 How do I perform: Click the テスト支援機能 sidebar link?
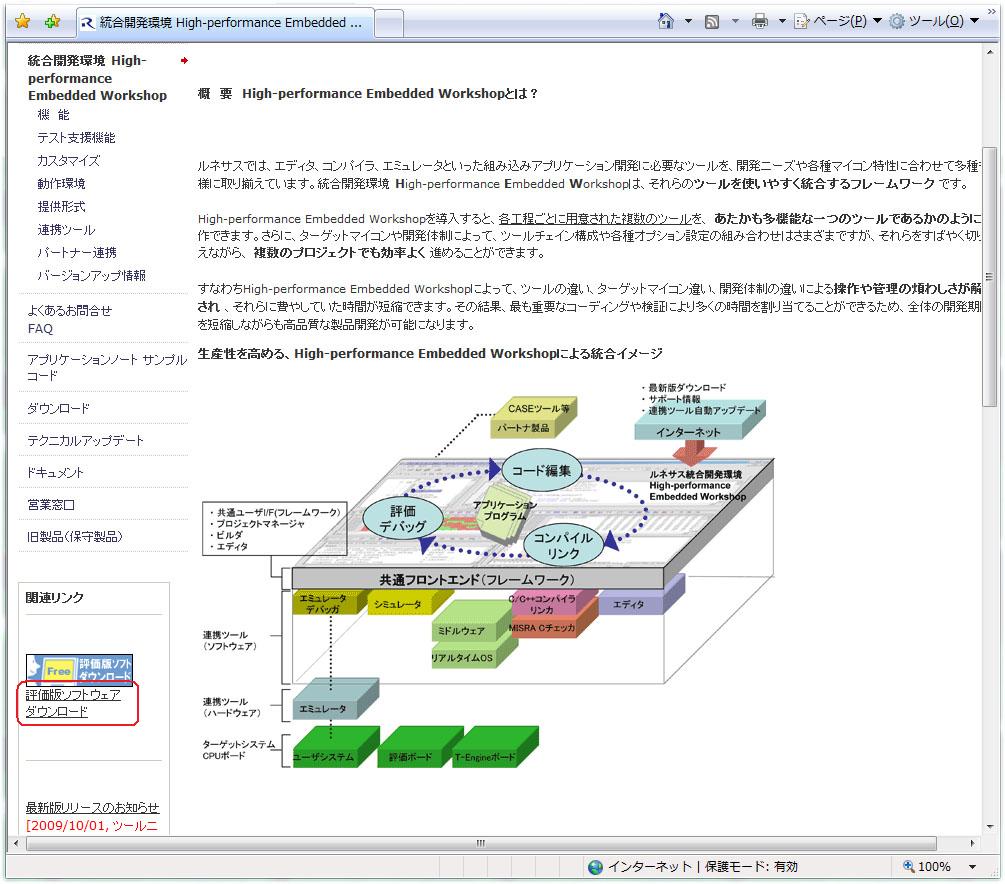click(x=76, y=137)
